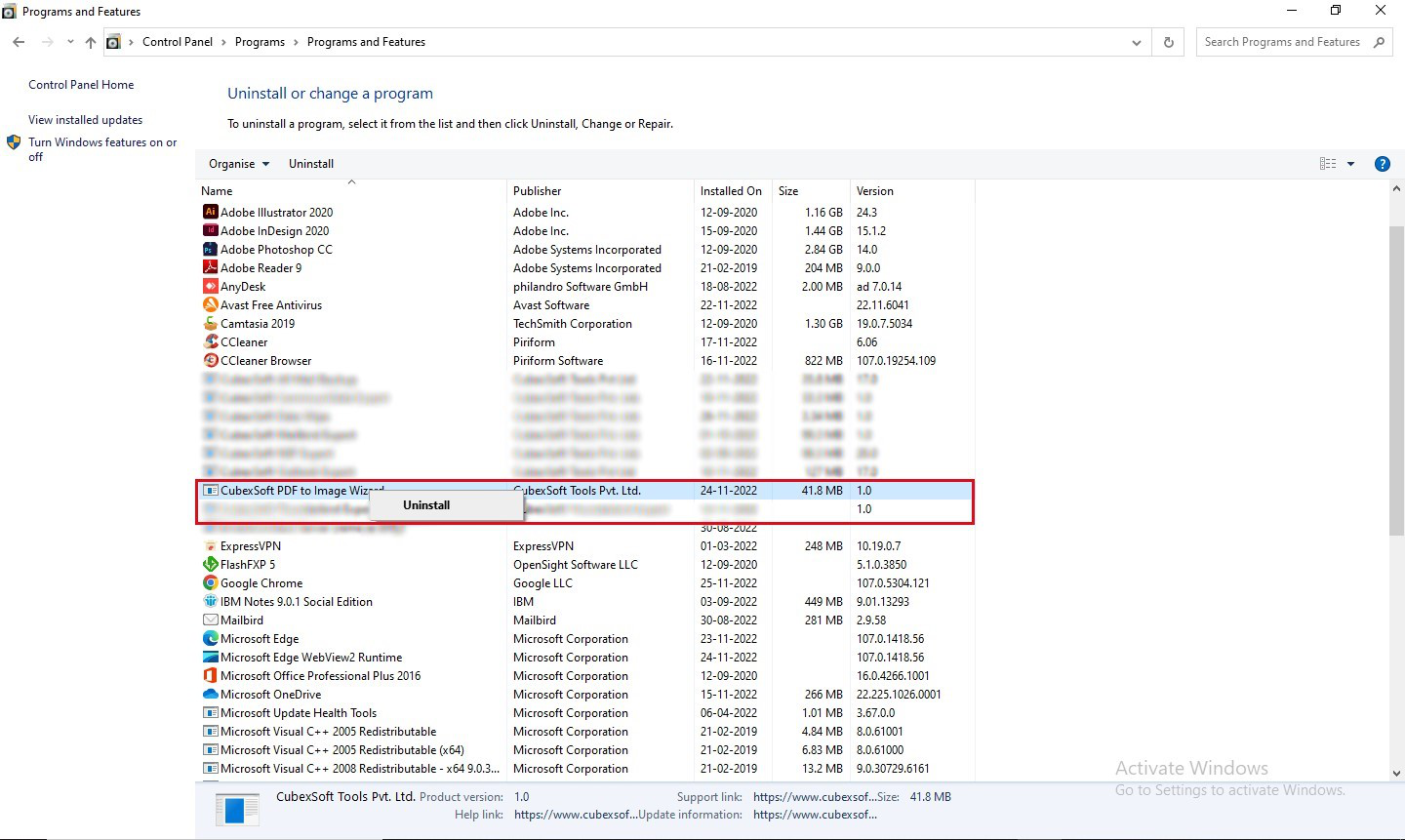The image size is (1405, 840).
Task: Open the help question mark icon
Action: (1382, 164)
